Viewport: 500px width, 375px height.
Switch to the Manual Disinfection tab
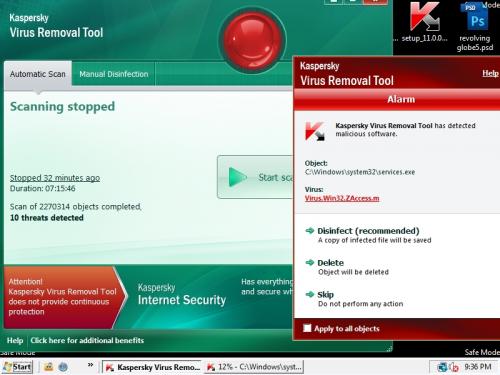(x=114, y=74)
